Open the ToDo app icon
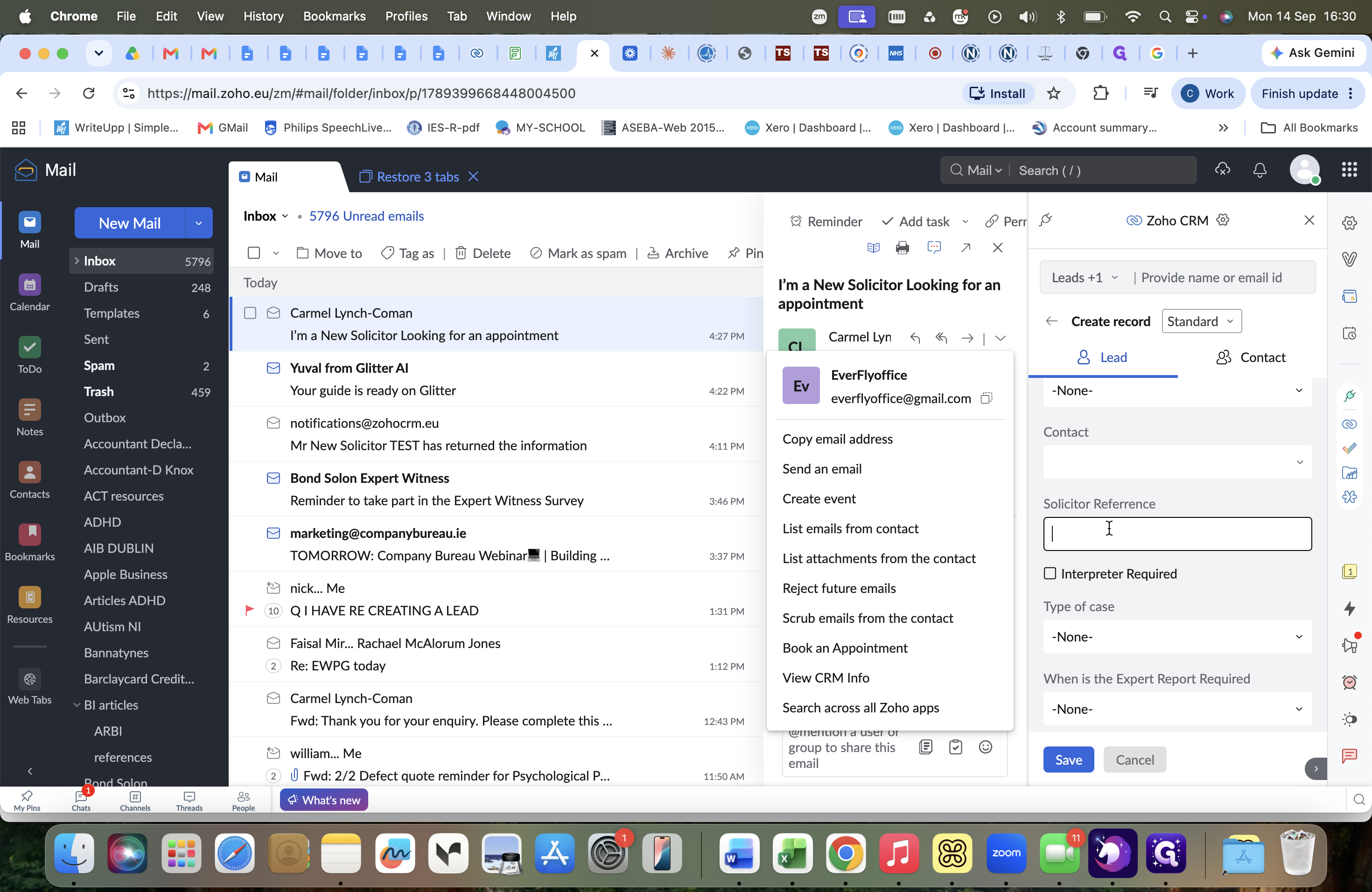The width and height of the screenshot is (1372, 892). [x=29, y=355]
